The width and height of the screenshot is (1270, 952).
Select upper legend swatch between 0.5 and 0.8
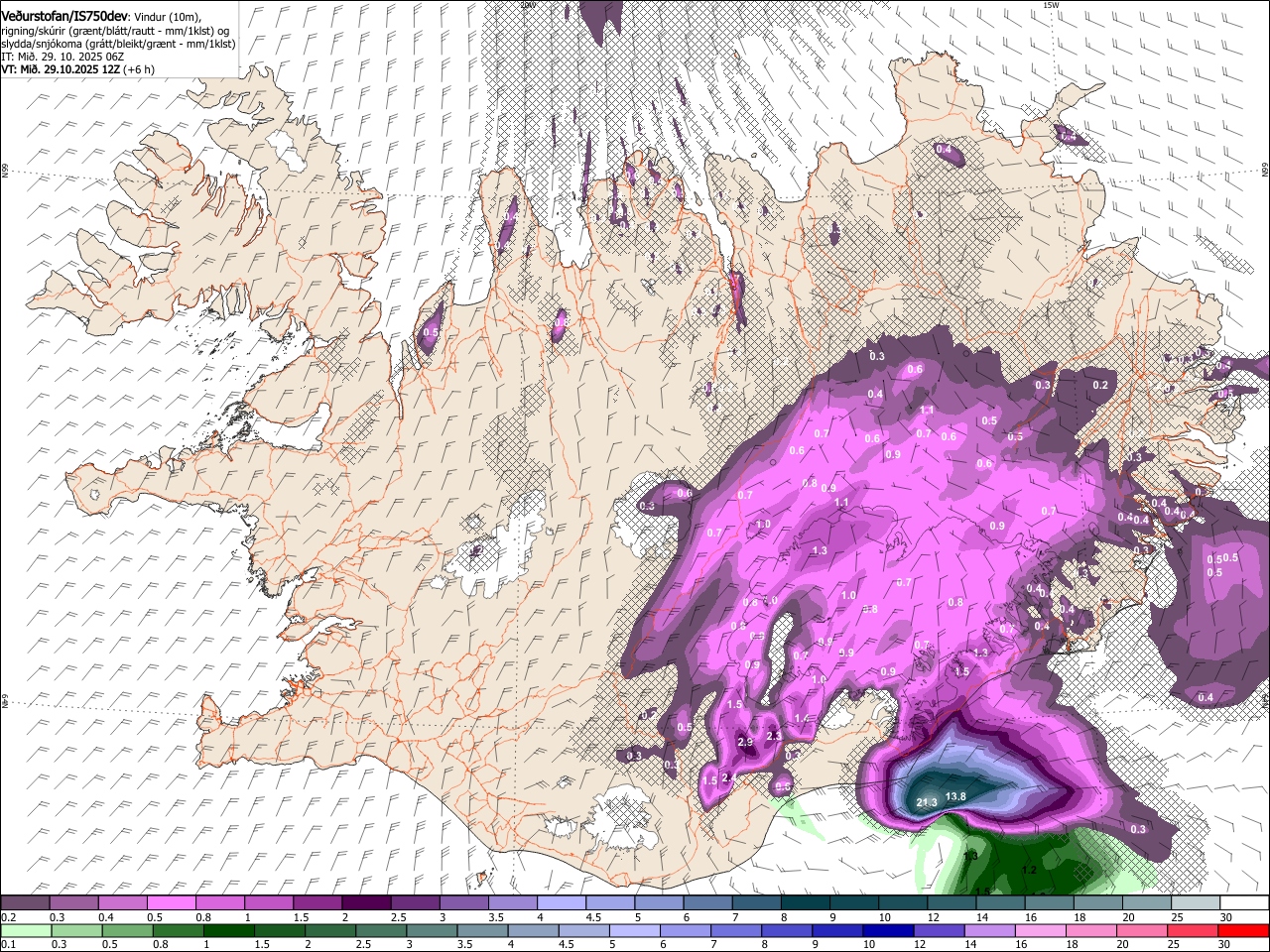(171, 902)
